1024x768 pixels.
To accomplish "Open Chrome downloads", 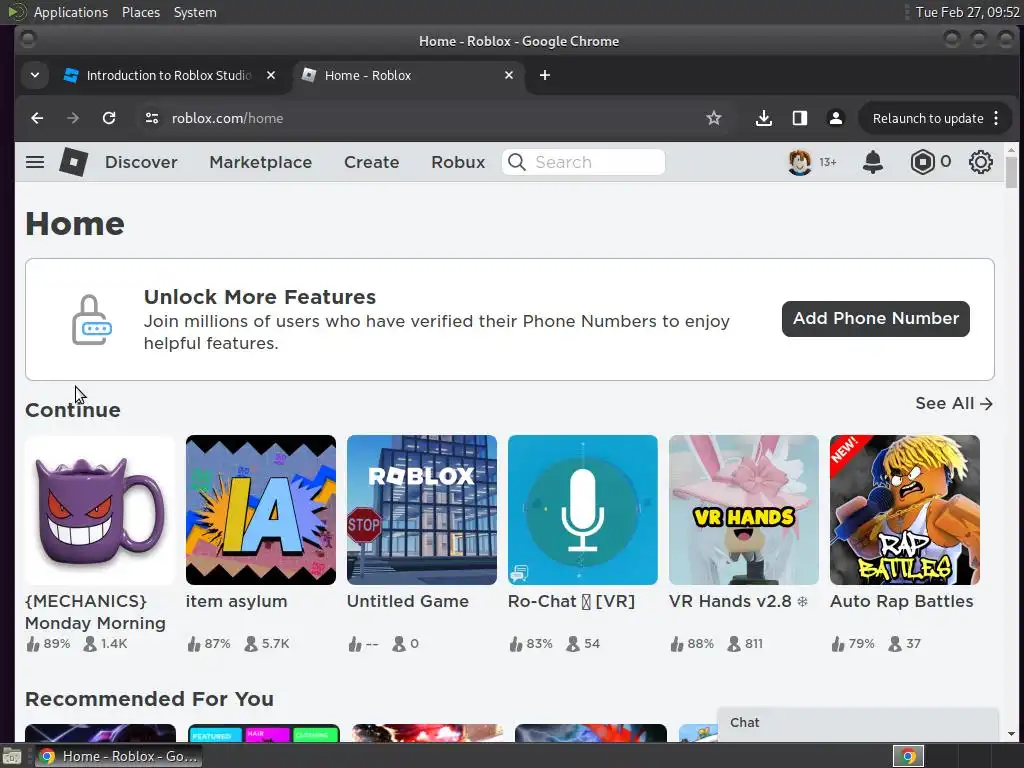I will [763, 118].
